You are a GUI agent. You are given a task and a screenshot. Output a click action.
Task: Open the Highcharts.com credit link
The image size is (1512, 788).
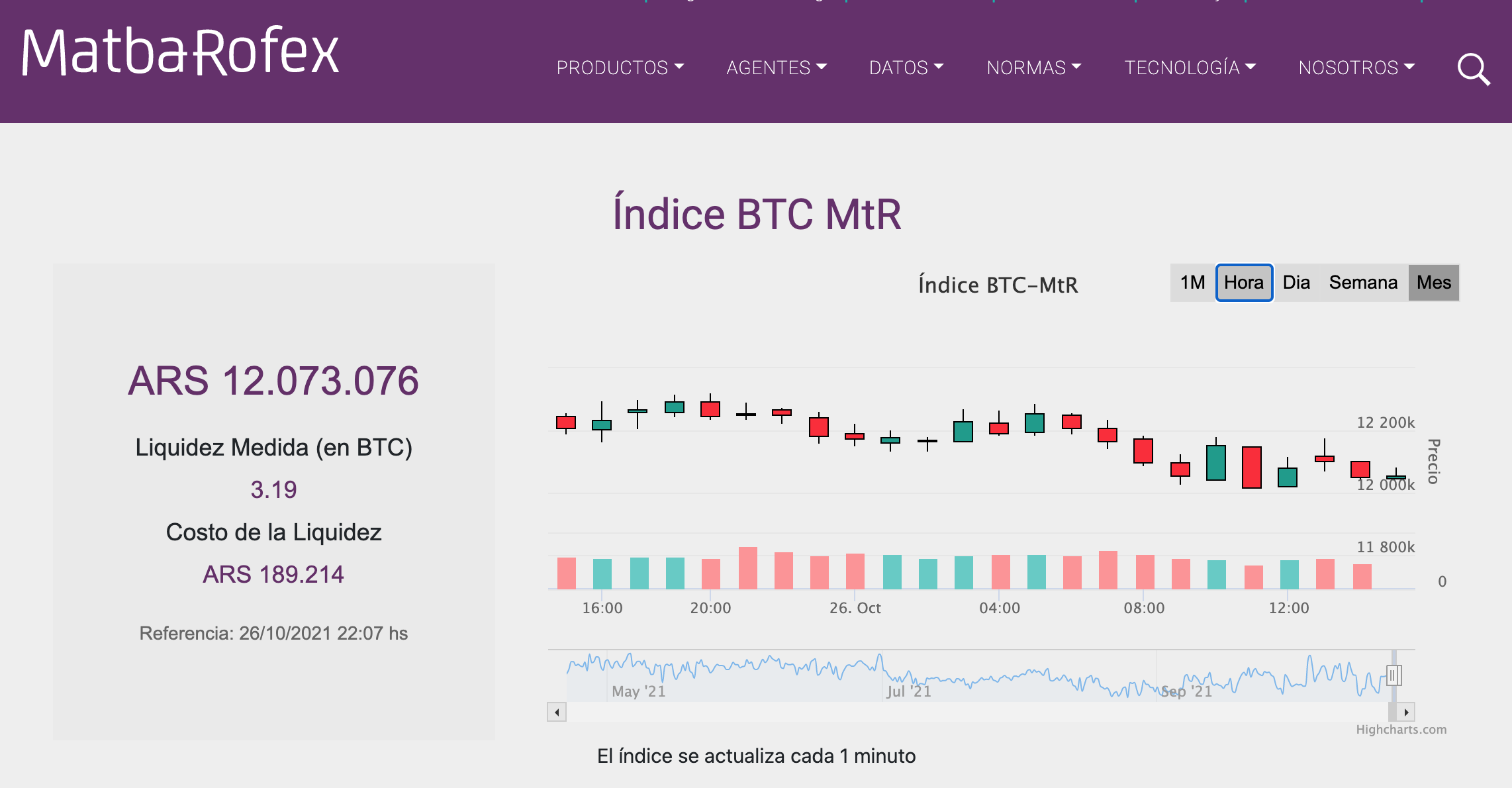(x=1401, y=729)
